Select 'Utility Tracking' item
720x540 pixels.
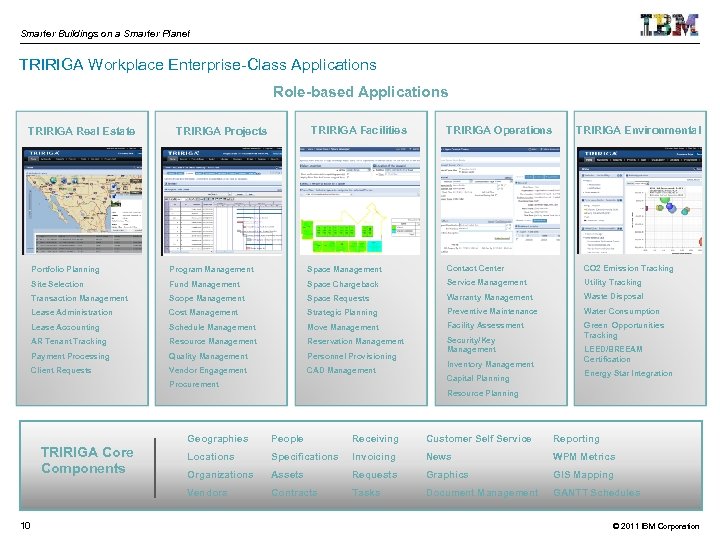tap(613, 282)
